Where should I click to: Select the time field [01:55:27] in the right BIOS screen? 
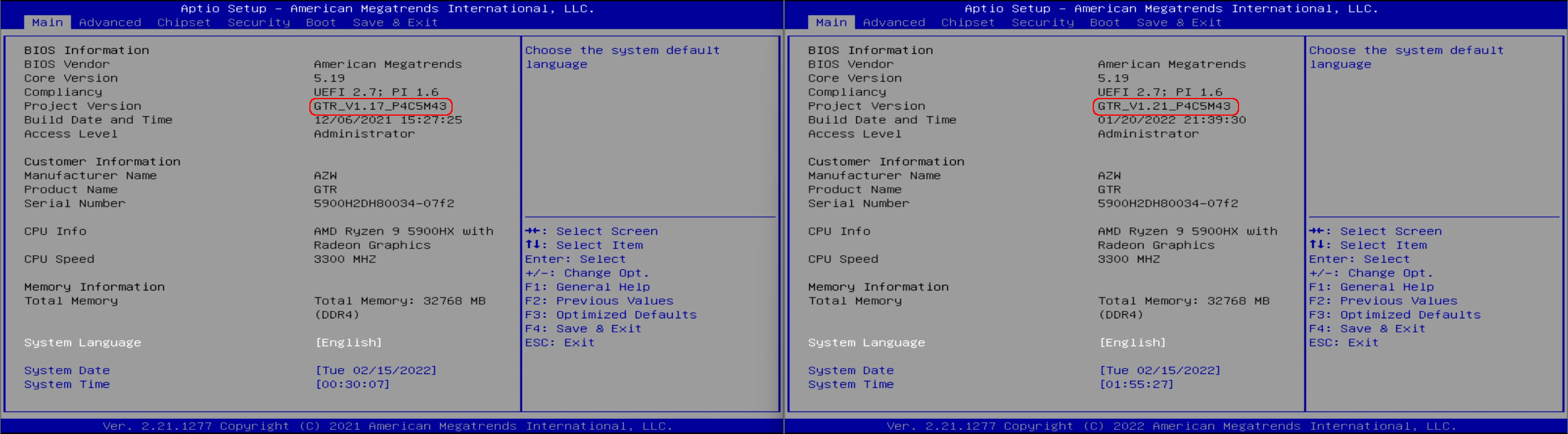pos(1137,385)
